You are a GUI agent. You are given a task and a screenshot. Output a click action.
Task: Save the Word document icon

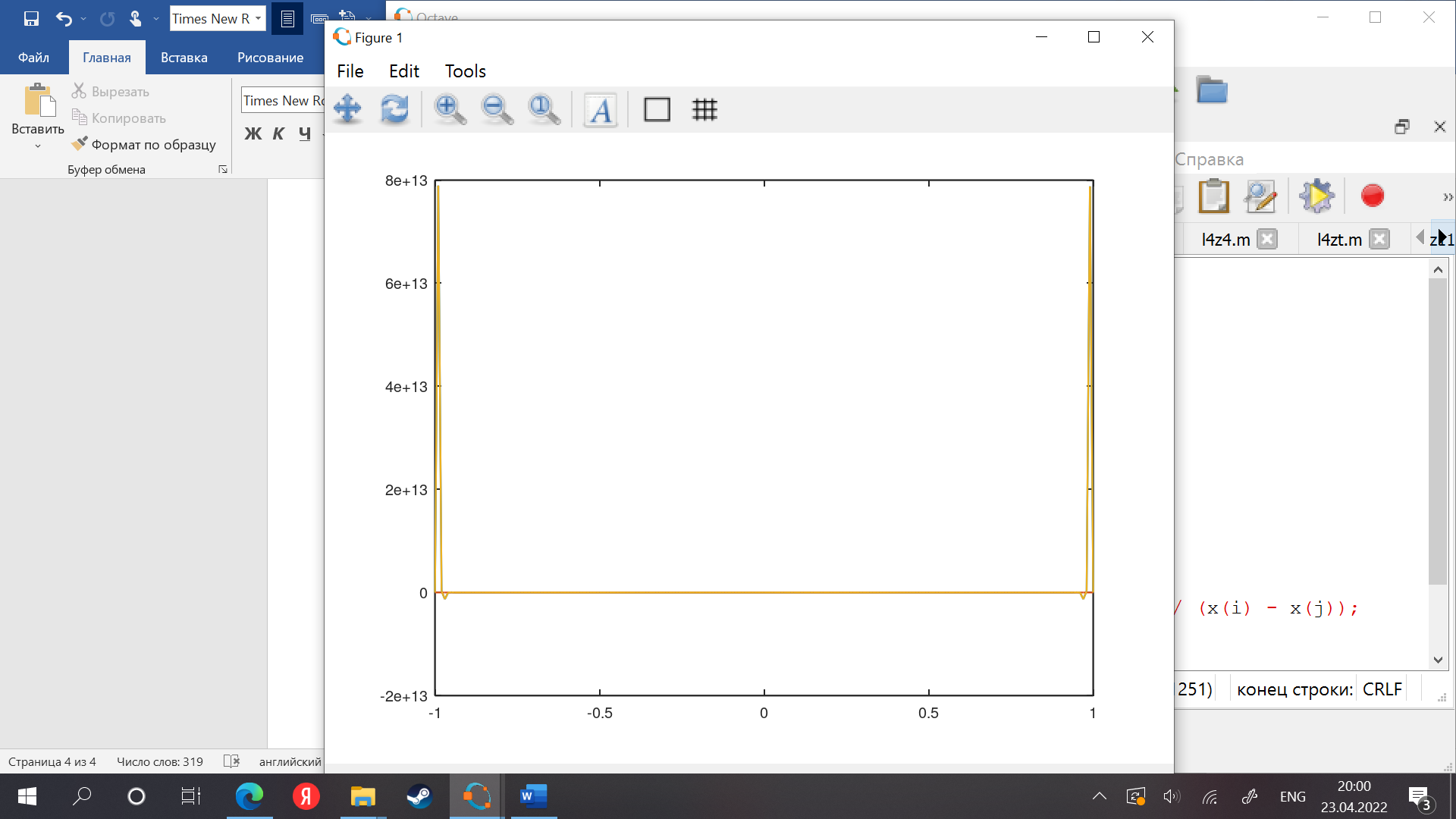point(31,18)
